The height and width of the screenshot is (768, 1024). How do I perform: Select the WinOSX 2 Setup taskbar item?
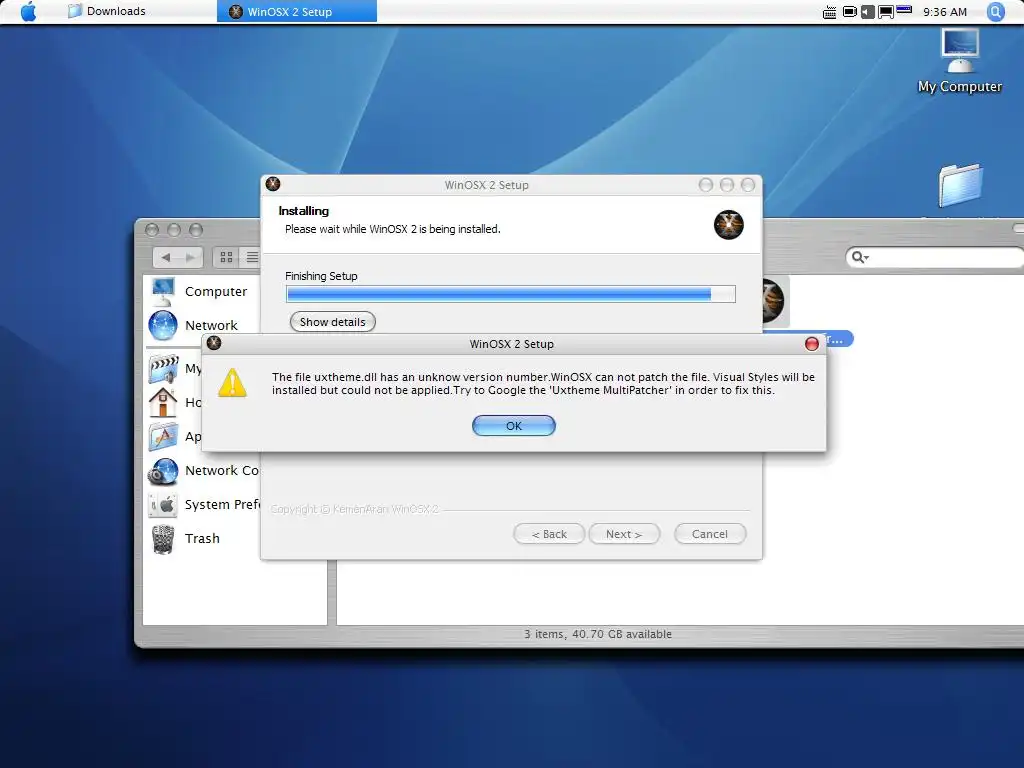296,11
